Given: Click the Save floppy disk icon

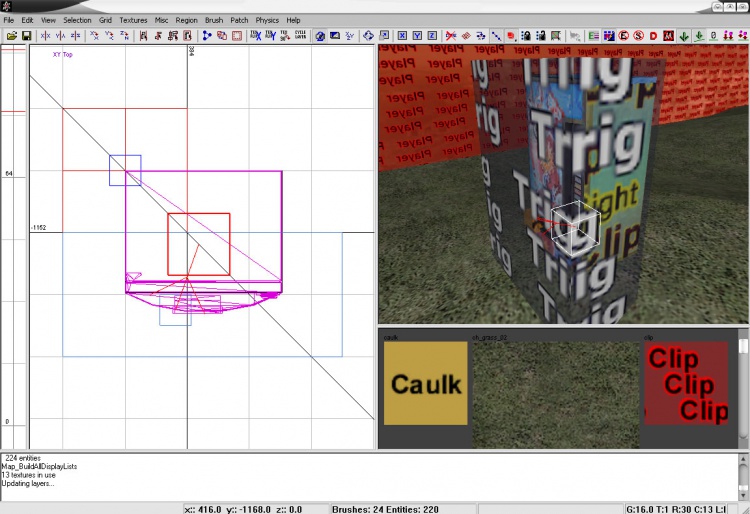Looking at the screenshot, I should click(26, 36).
